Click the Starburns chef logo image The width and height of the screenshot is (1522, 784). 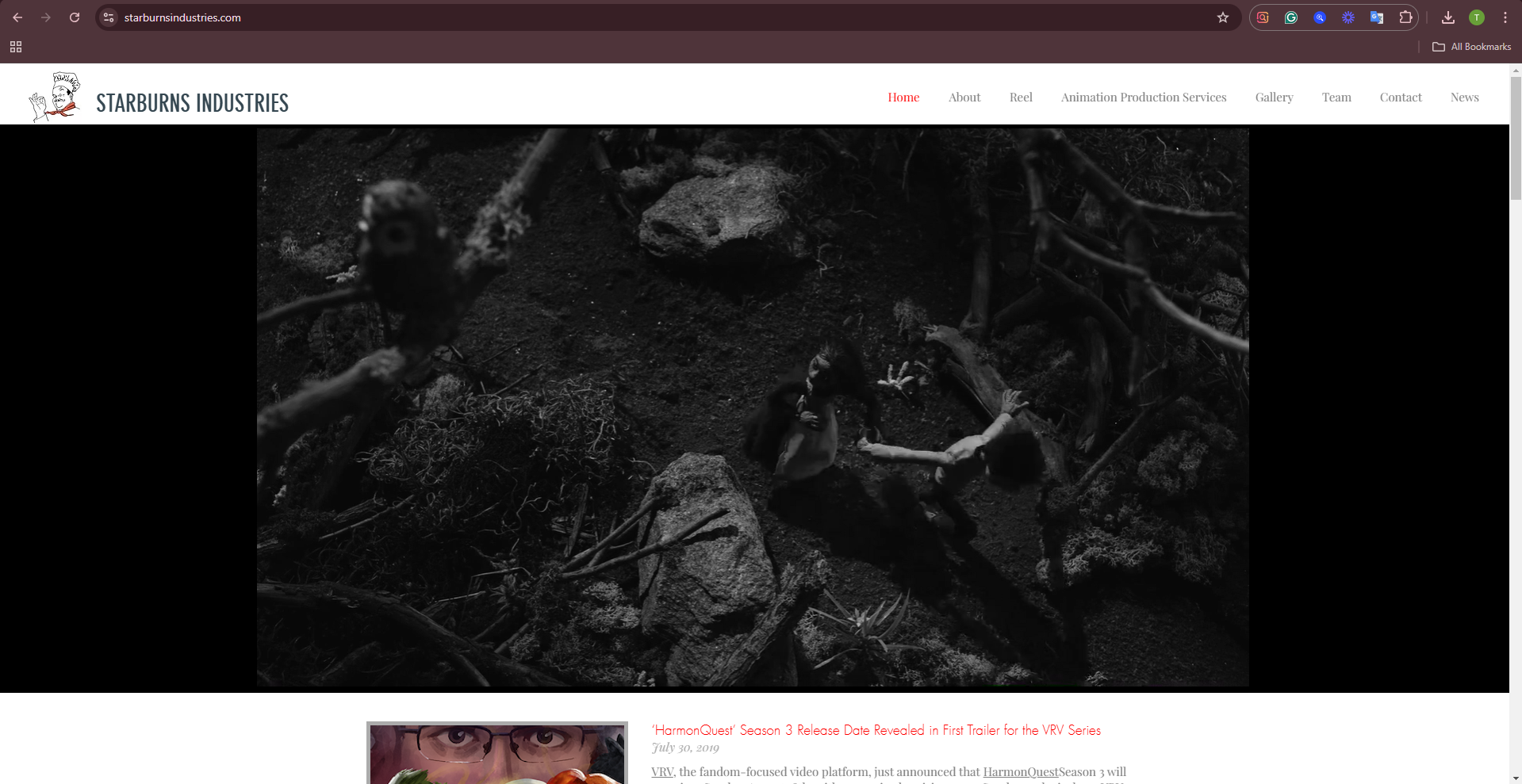pos(55,97)
